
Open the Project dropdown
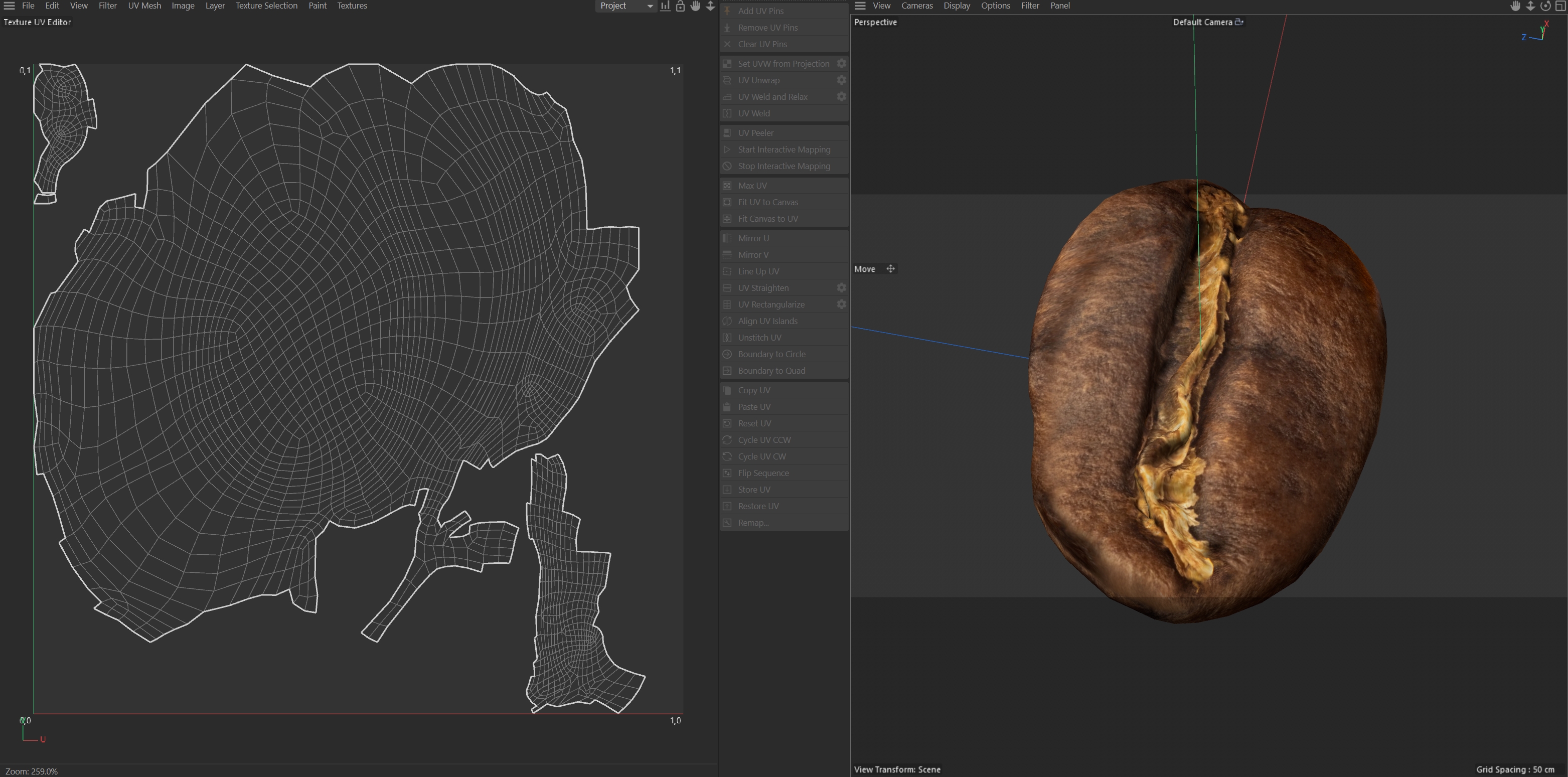[x=625, y=6]
